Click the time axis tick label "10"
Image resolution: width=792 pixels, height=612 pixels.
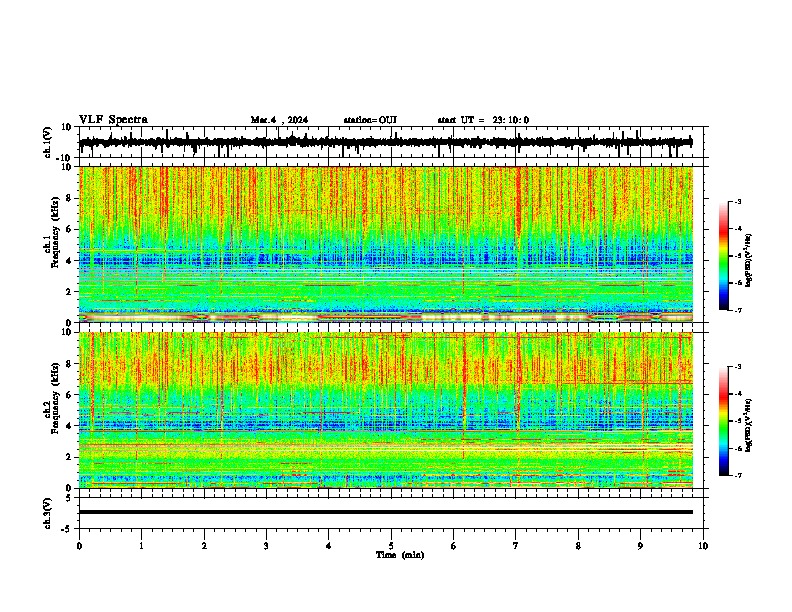pyautogui.click(x=703, y=546)
